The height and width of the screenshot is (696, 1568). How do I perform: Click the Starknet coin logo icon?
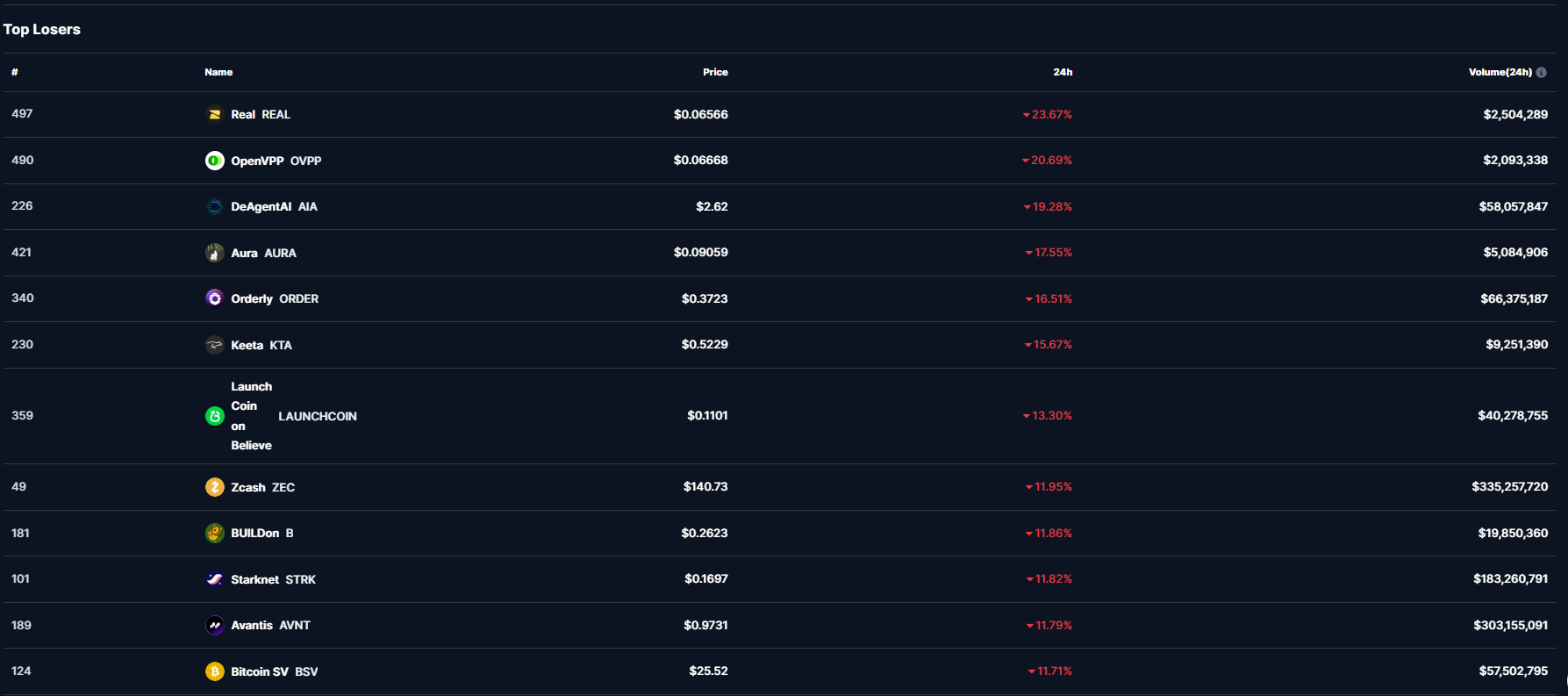pyautogui.click(x=214, y=579)
